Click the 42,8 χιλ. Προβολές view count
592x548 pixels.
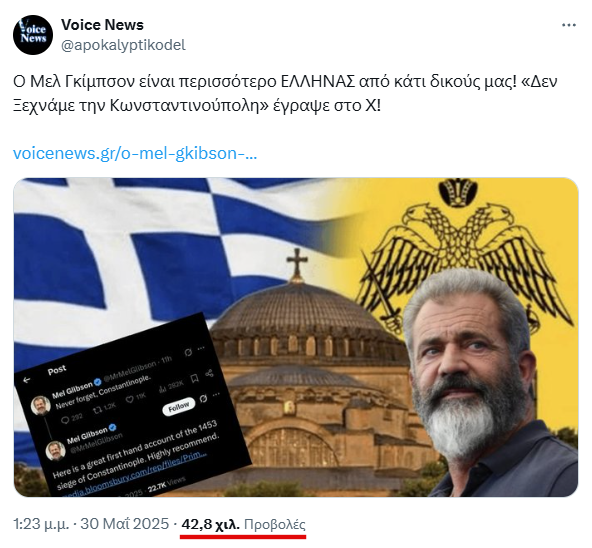point(244,524)
